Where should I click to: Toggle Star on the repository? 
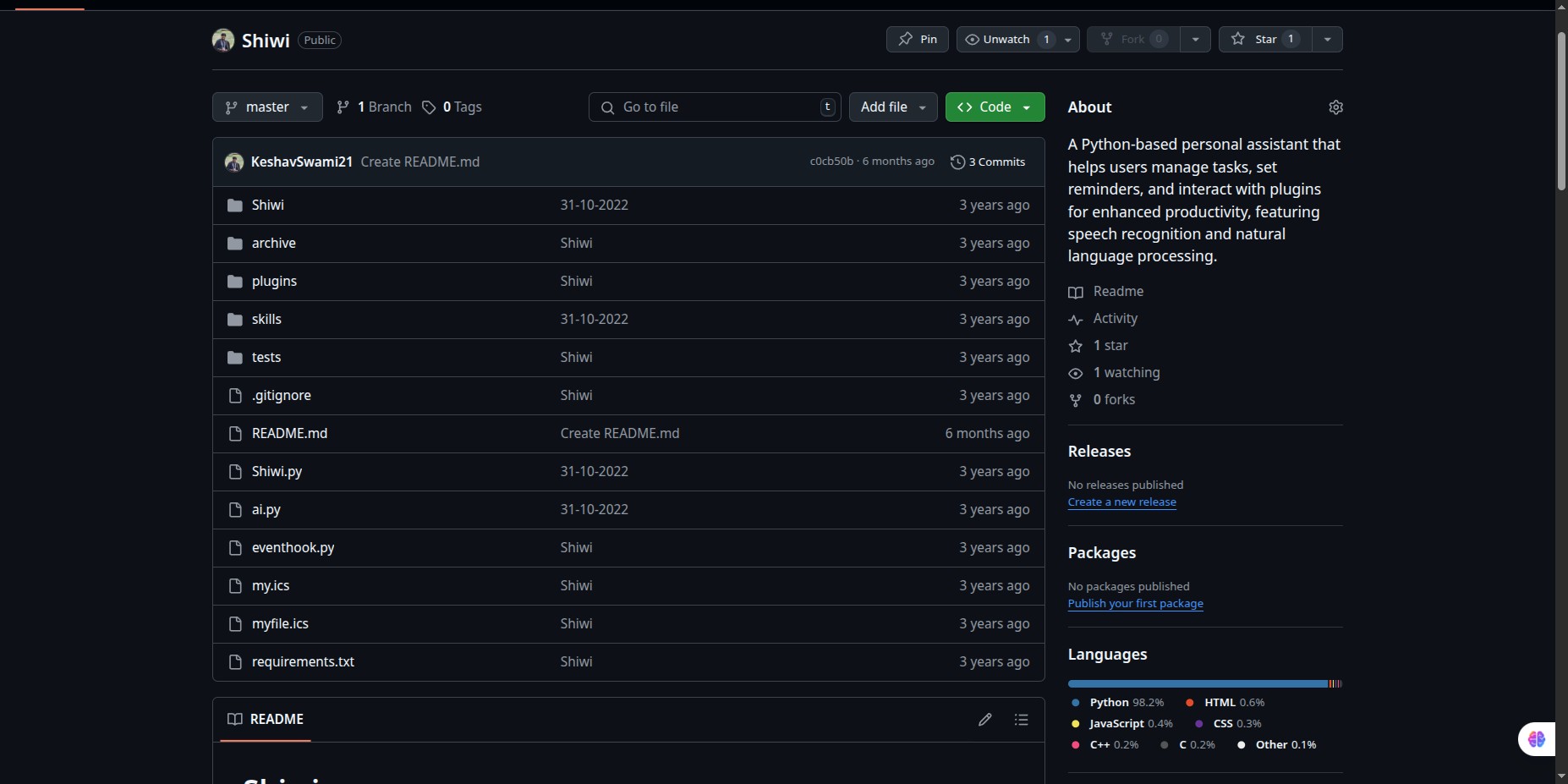pyautogui.click(x=1265, y=39)
